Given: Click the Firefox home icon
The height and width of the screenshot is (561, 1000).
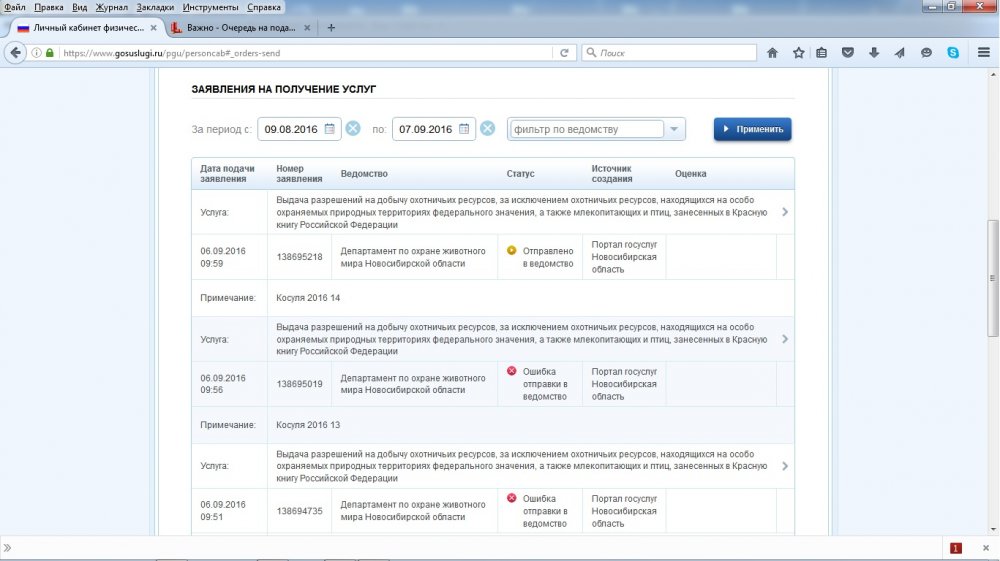Looking at the screenshot, I should (x=772, y=53).
